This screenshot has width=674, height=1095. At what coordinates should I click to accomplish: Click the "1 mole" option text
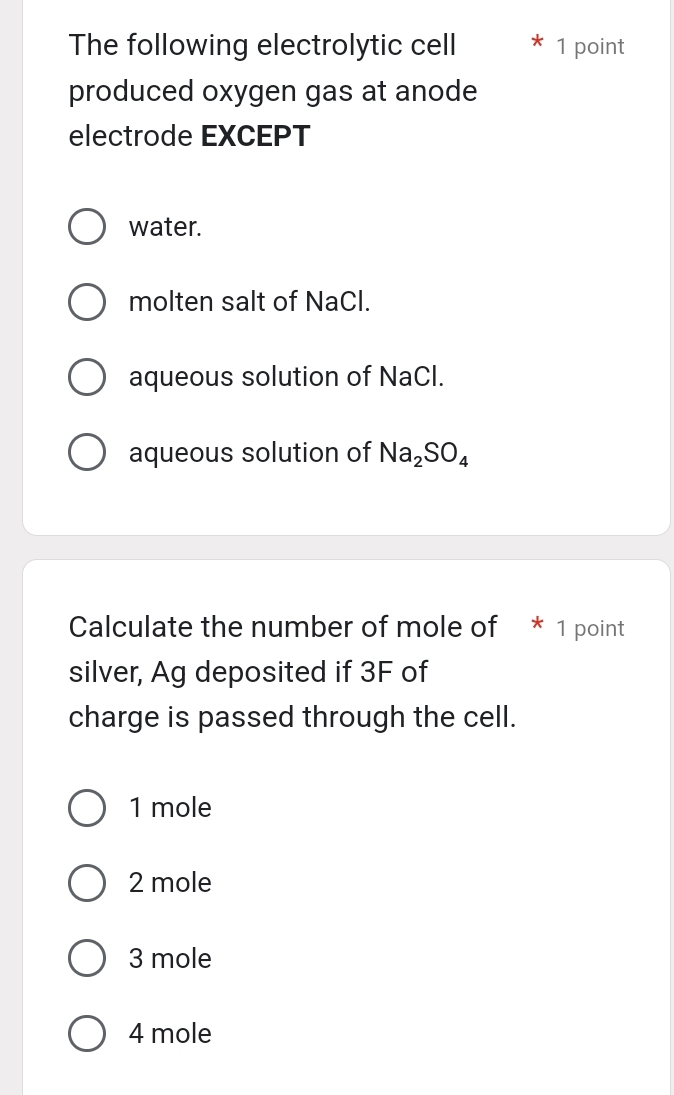[x=170, y=808]
